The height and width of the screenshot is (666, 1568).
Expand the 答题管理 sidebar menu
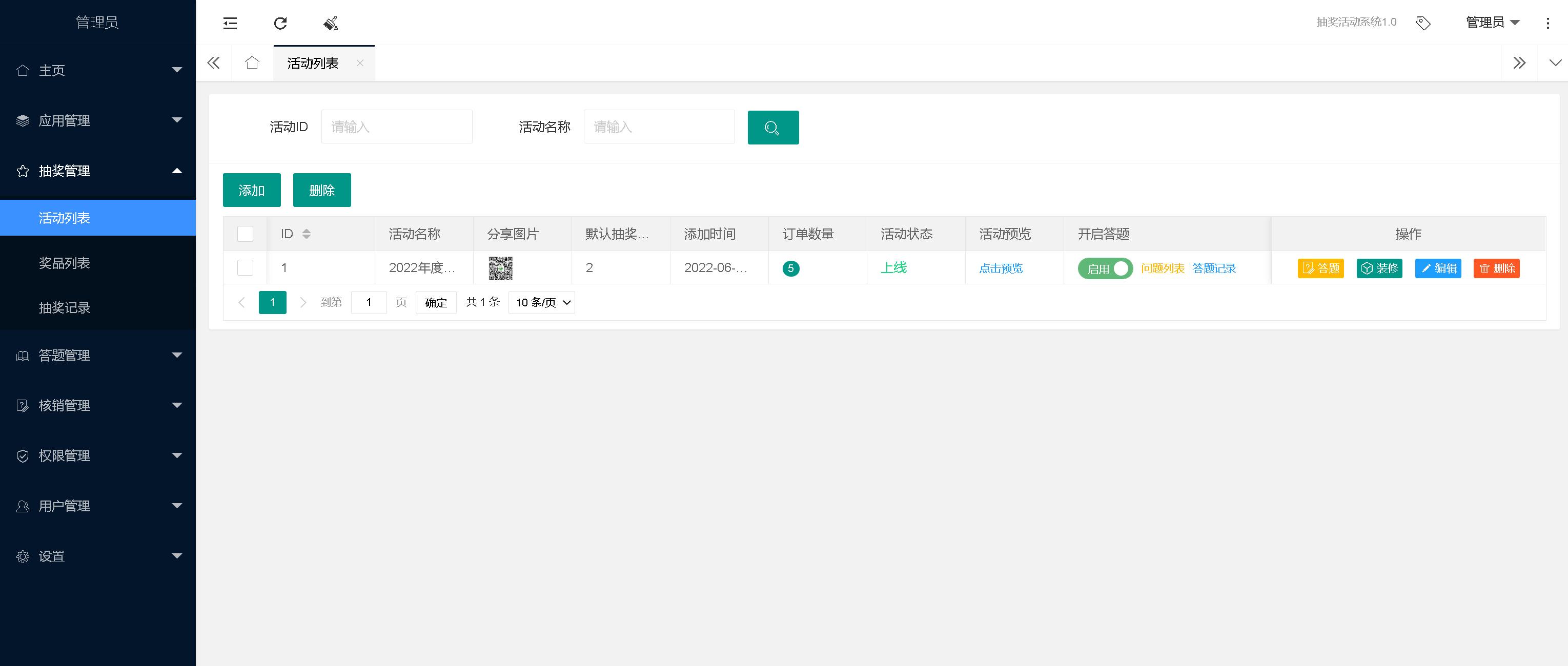[x=97, y=355]
